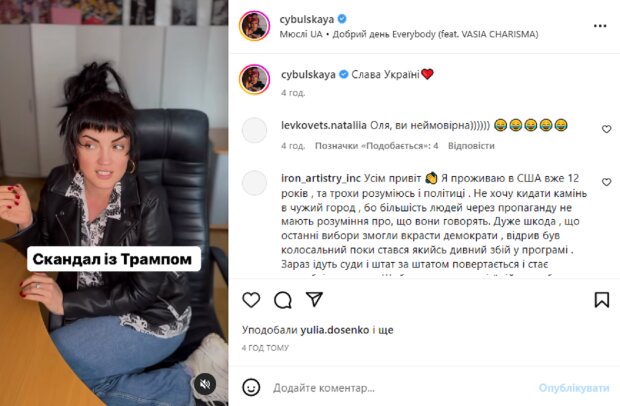Viewport: 620px width, 406px height.
Task: Open emoji picker smiley icon
Action: 251,387
